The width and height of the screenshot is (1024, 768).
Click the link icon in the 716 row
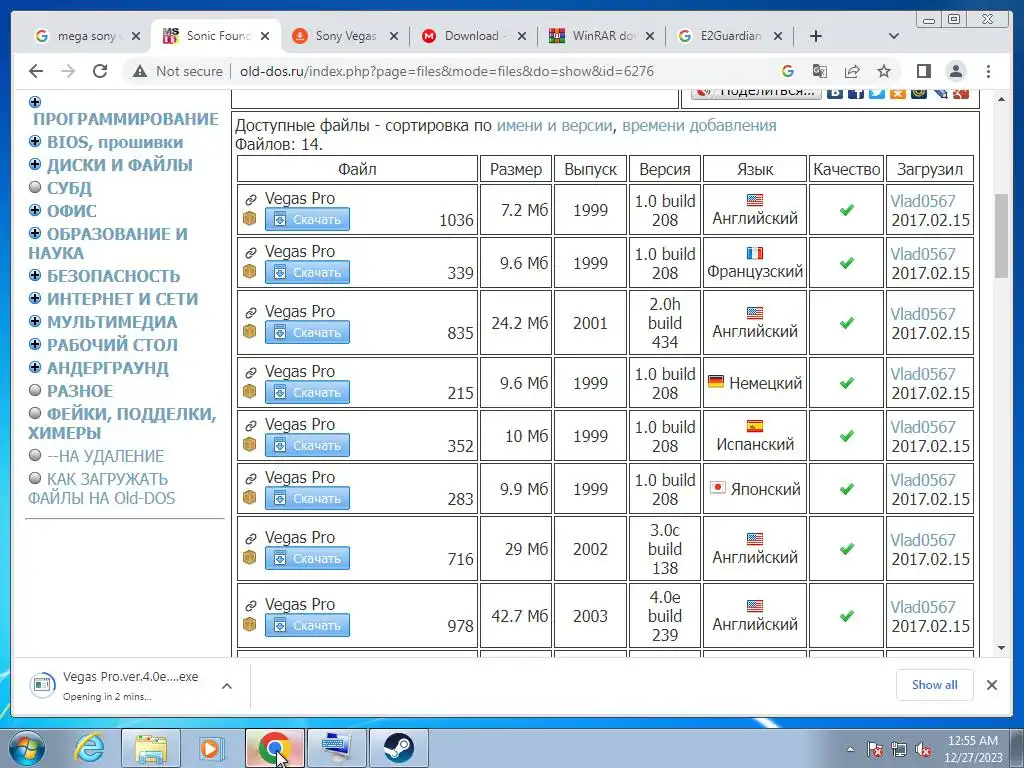point(250,538)
